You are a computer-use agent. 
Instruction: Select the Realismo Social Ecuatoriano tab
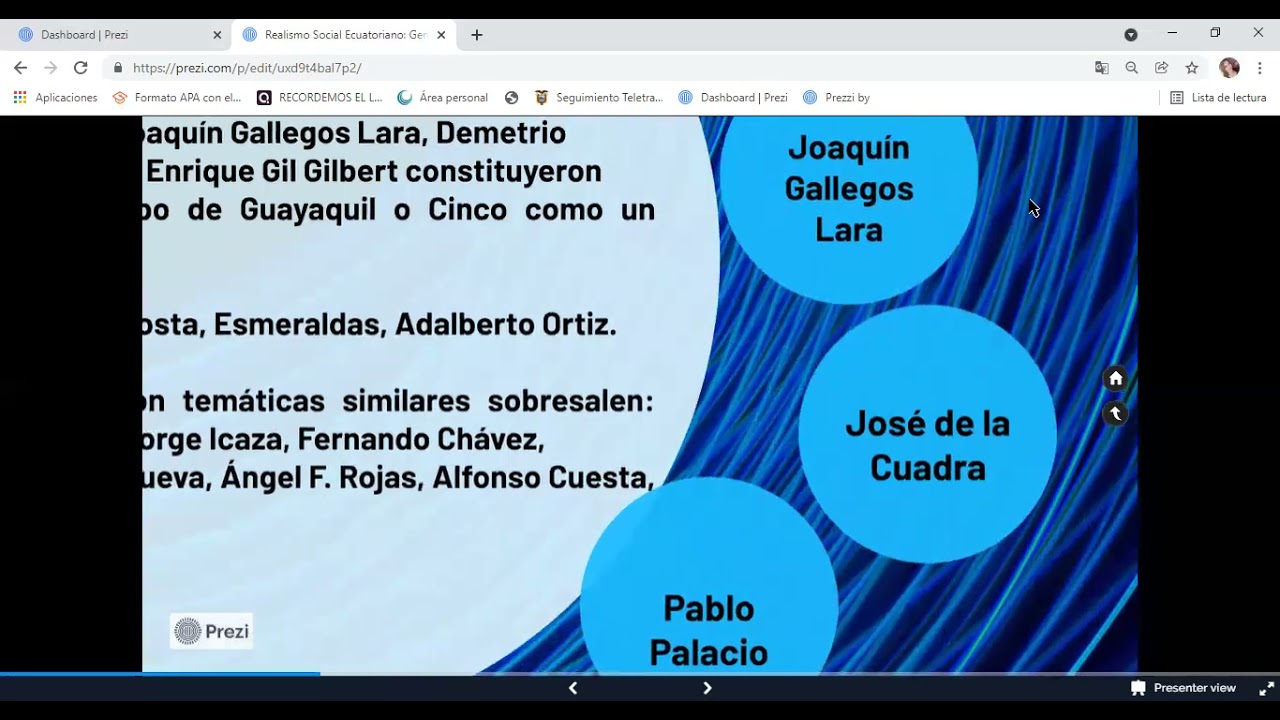344,35
